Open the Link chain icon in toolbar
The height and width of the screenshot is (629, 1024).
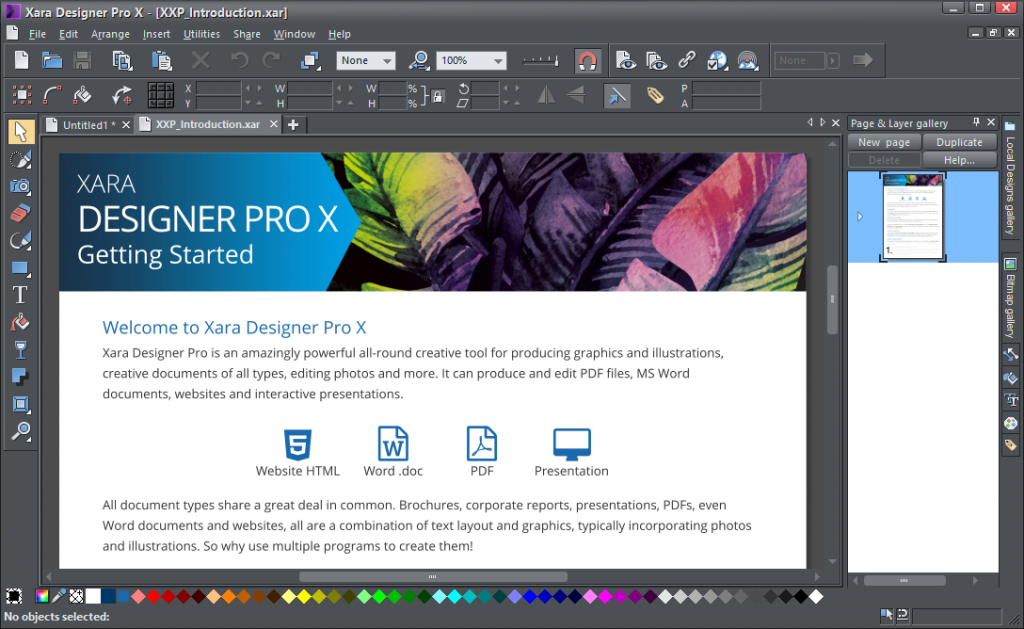(686, 60)
